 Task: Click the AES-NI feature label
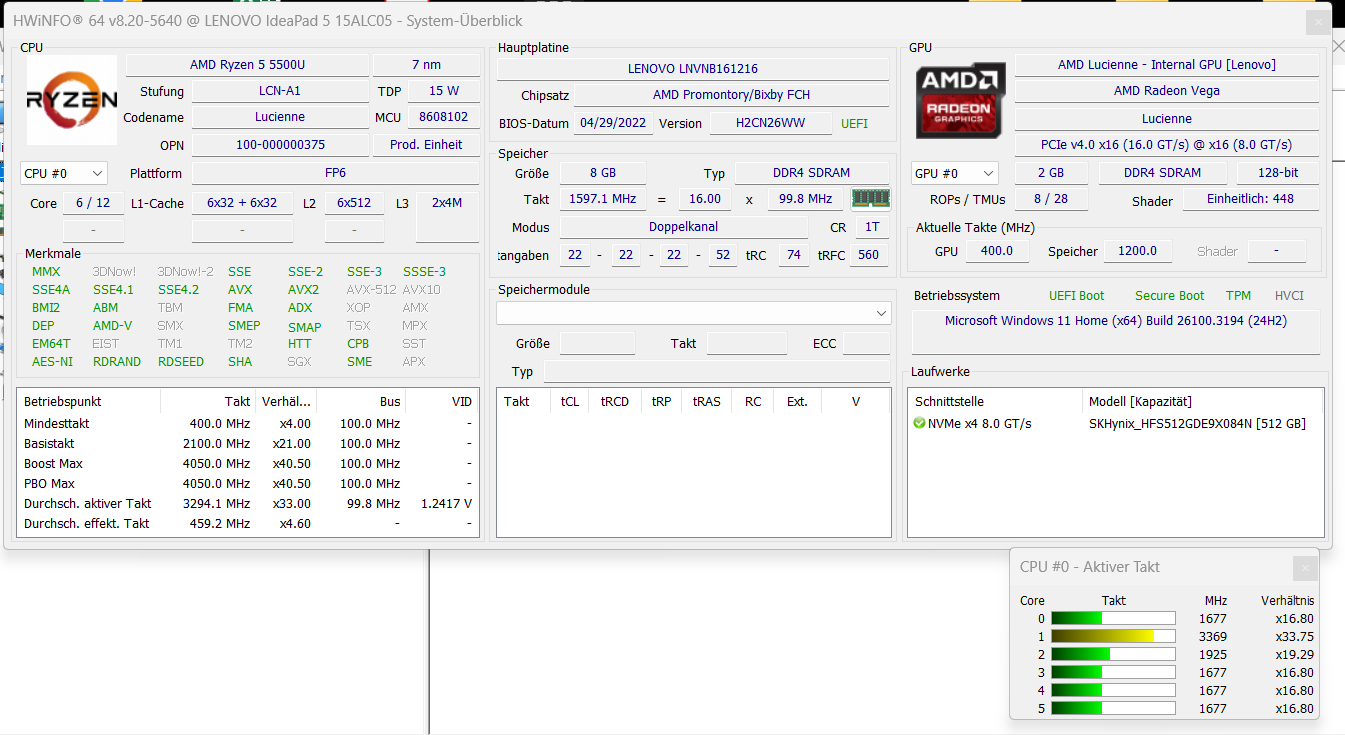(x=52, y=362)
